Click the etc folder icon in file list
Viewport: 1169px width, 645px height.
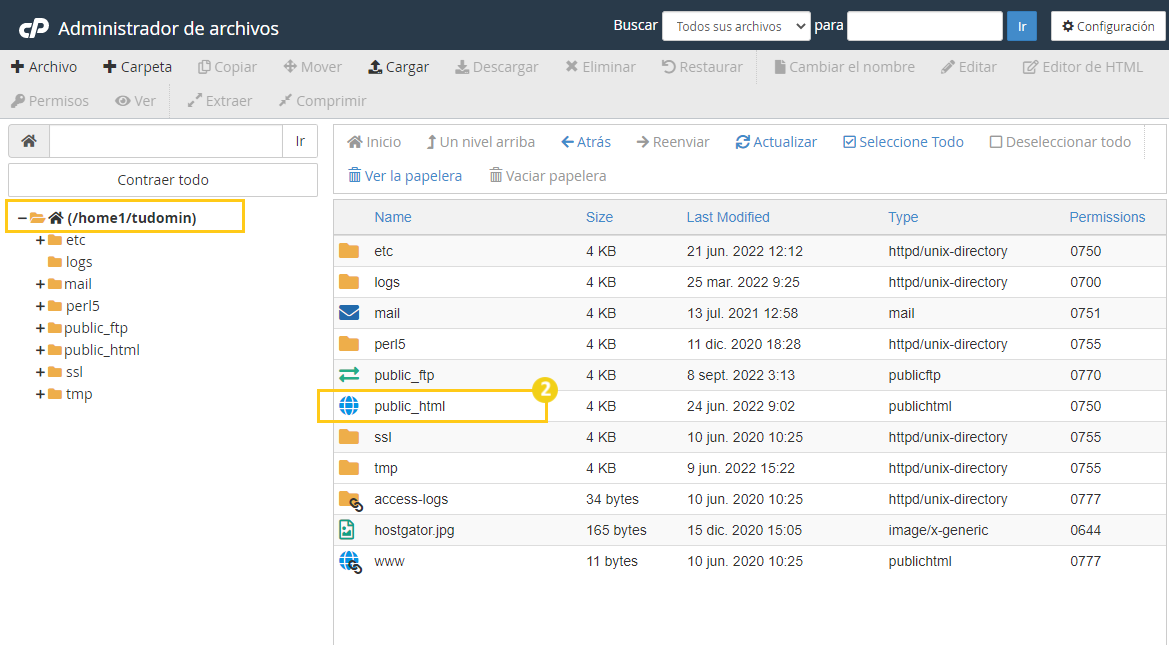click(x=349, y=251)
